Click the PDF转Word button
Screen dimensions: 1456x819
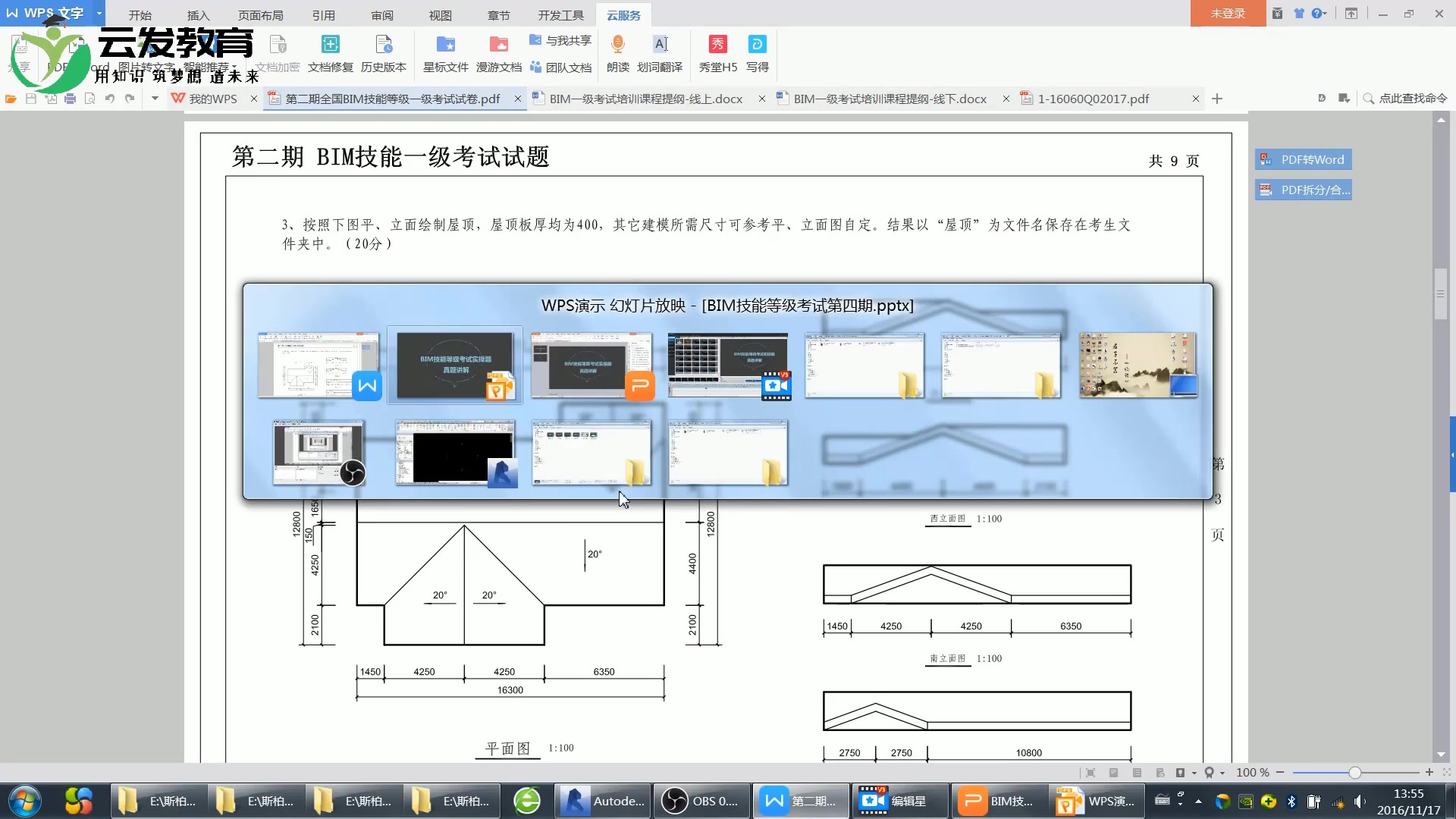1304,159
